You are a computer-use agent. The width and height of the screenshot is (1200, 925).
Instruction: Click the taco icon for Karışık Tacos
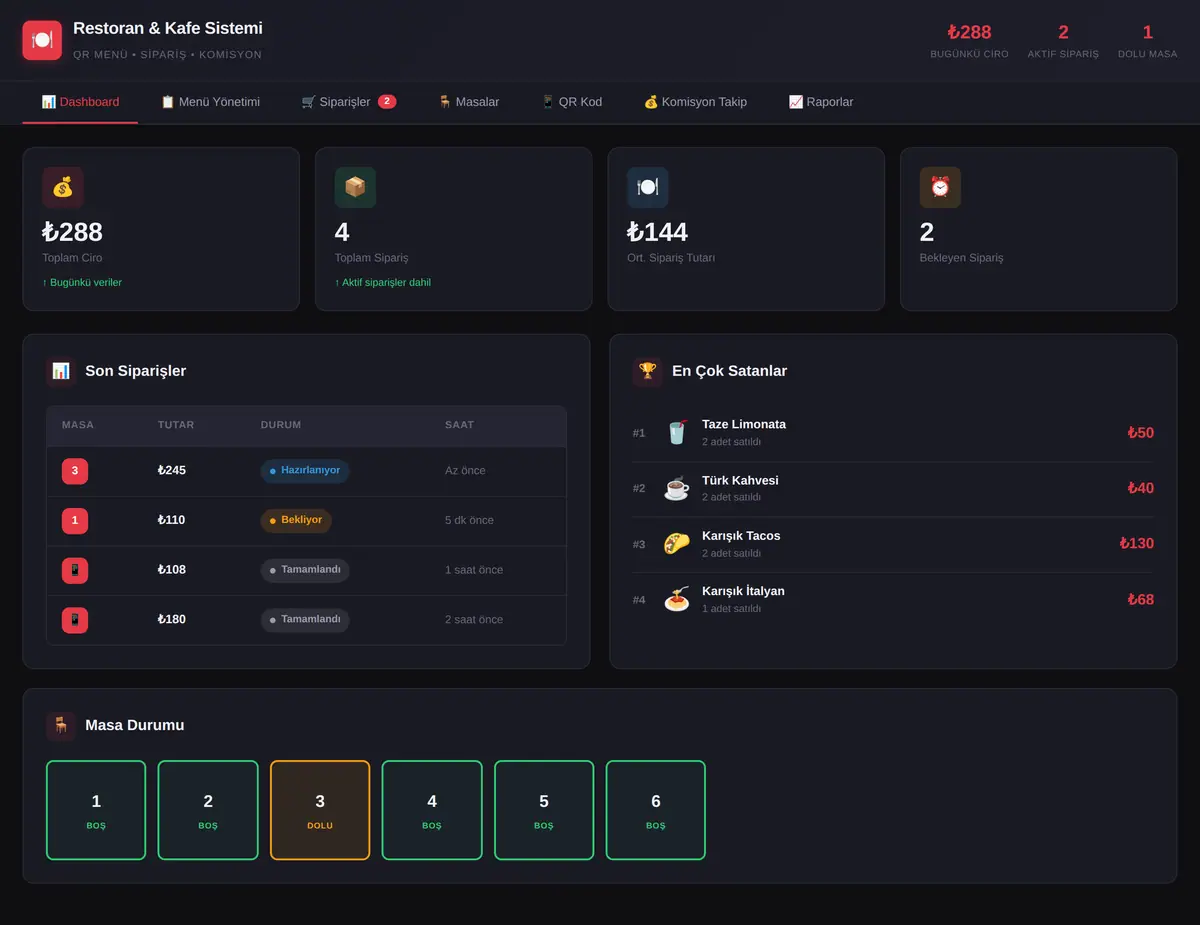point(677,544)
